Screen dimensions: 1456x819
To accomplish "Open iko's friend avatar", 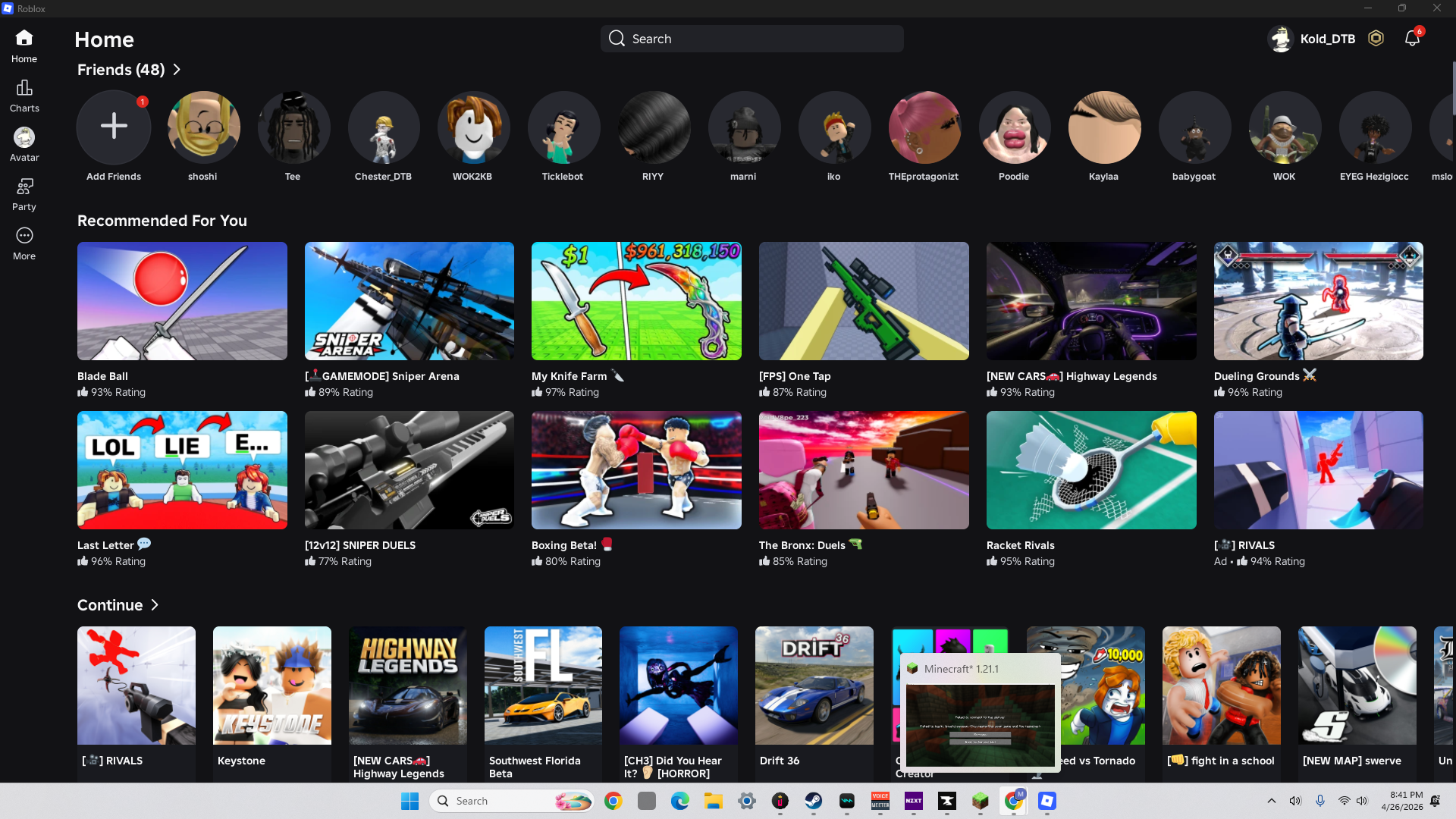I will tap(834, 127).
